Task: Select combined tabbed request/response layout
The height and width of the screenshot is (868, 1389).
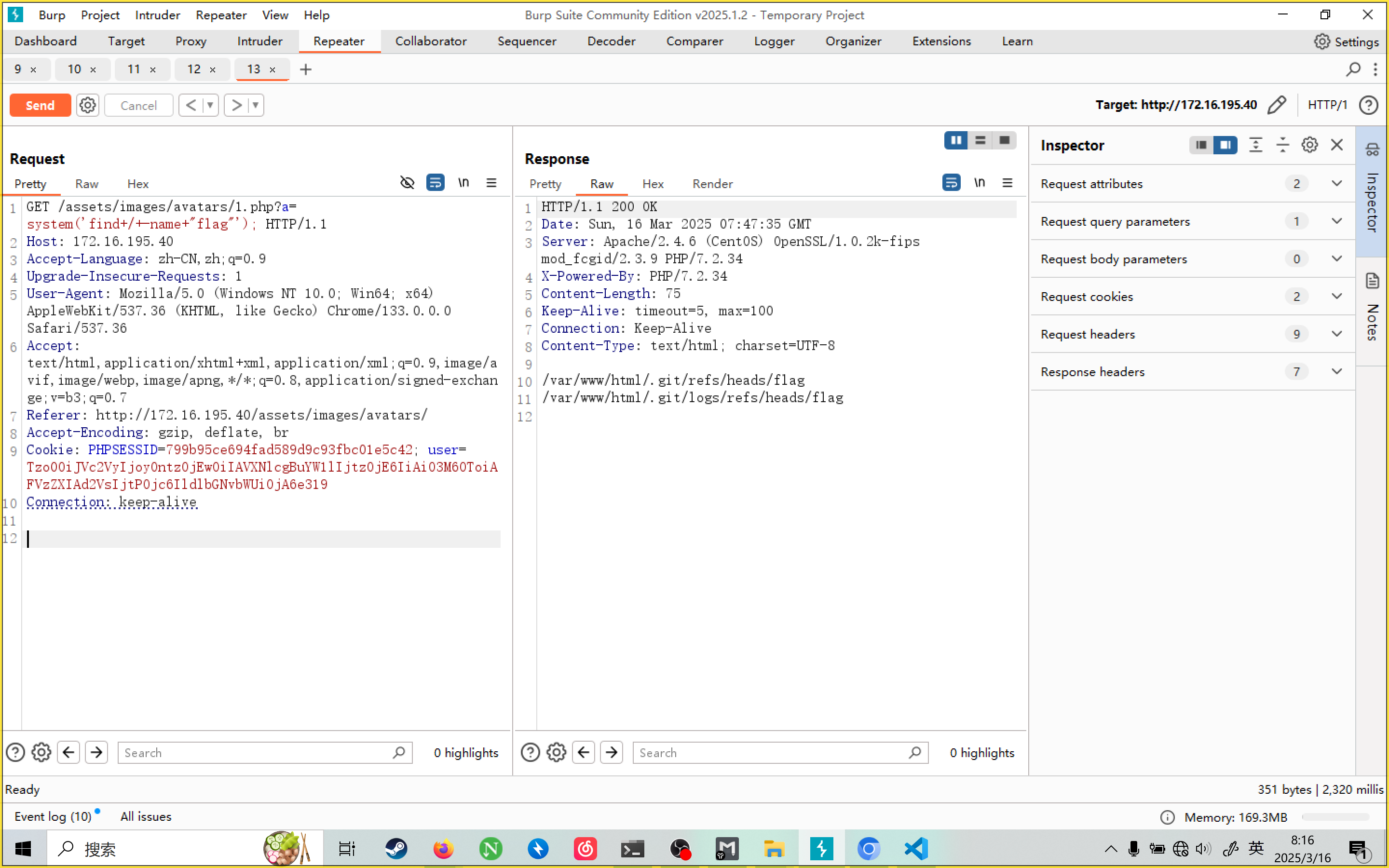Action: pyautogui.click(x=1005, y=140)
